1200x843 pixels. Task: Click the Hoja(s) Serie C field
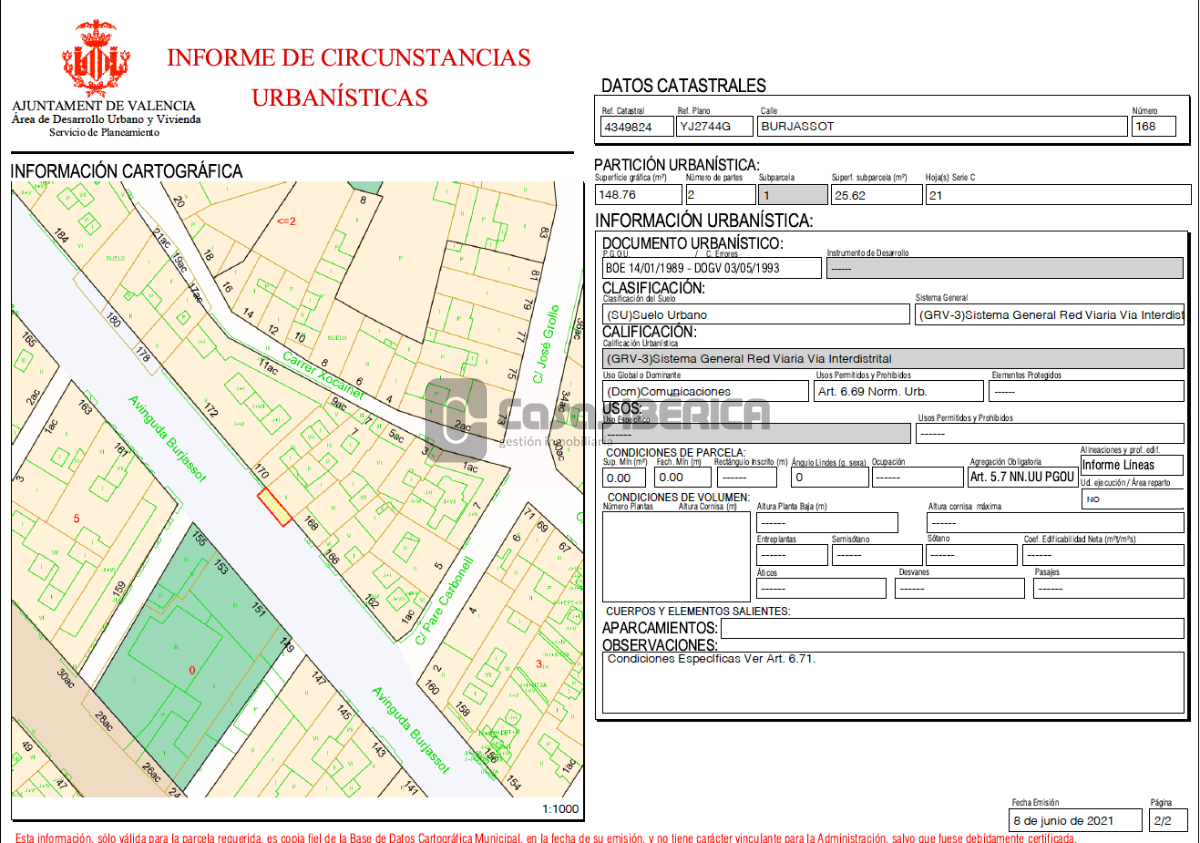(1059, 195)
